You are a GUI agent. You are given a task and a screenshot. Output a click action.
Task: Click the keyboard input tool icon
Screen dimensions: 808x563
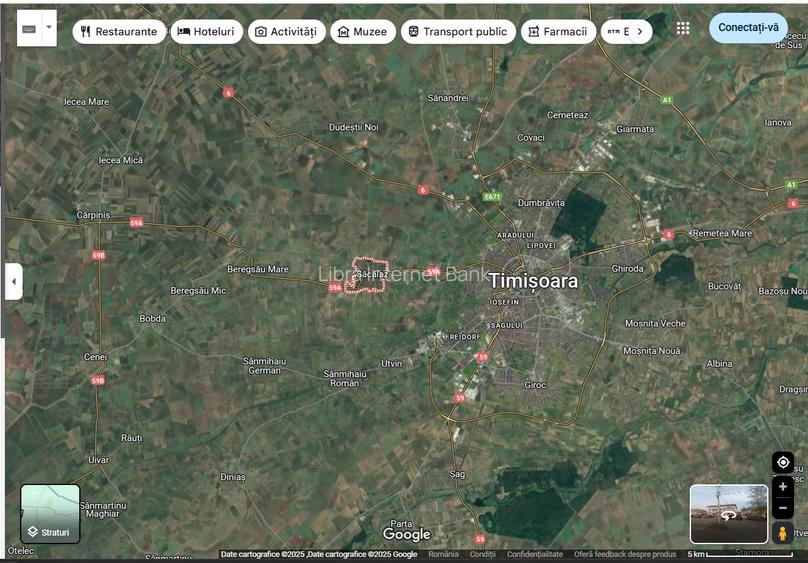coord(29,29)
